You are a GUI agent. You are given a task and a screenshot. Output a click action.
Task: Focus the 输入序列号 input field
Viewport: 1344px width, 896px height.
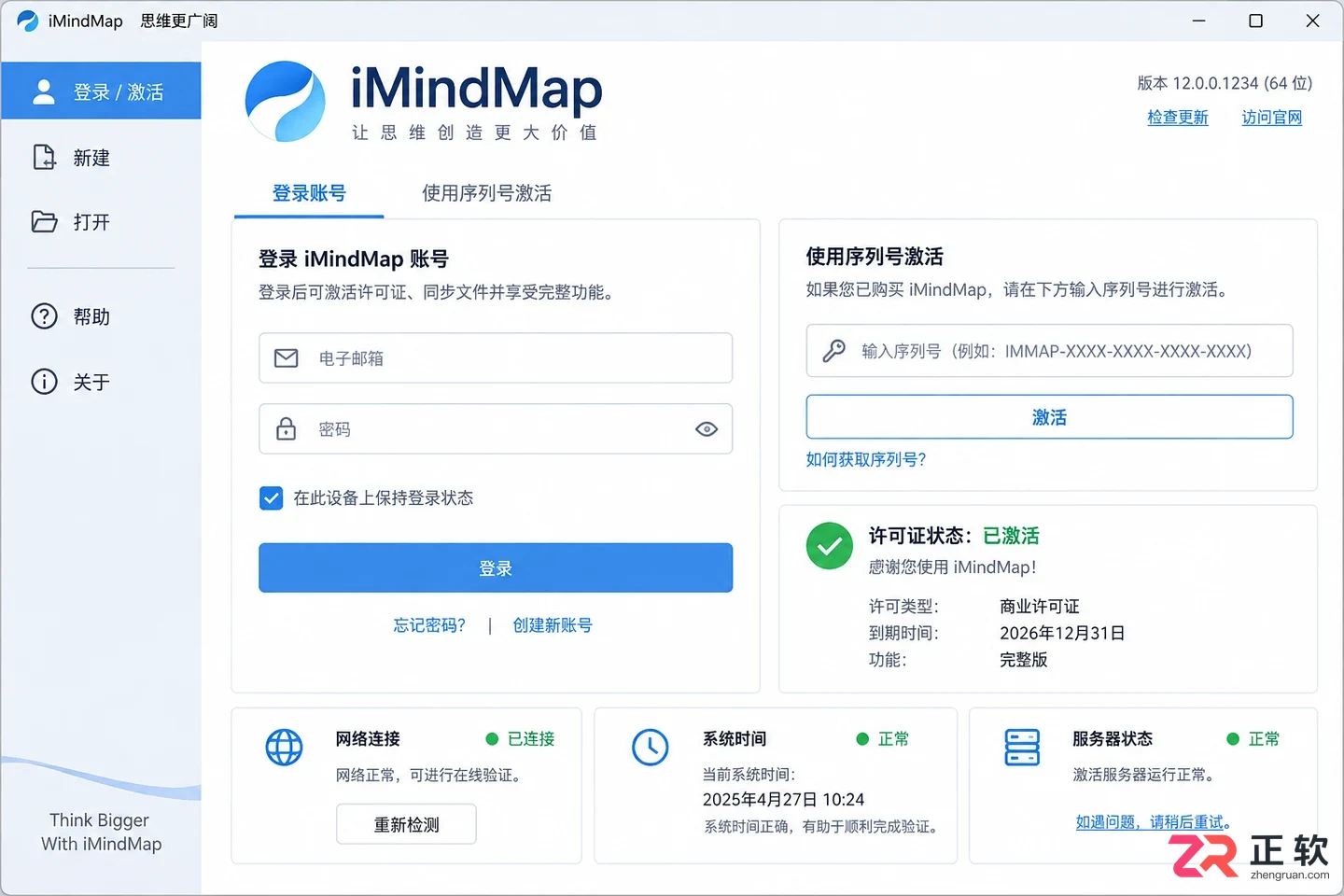click(x=1049, y=351)
